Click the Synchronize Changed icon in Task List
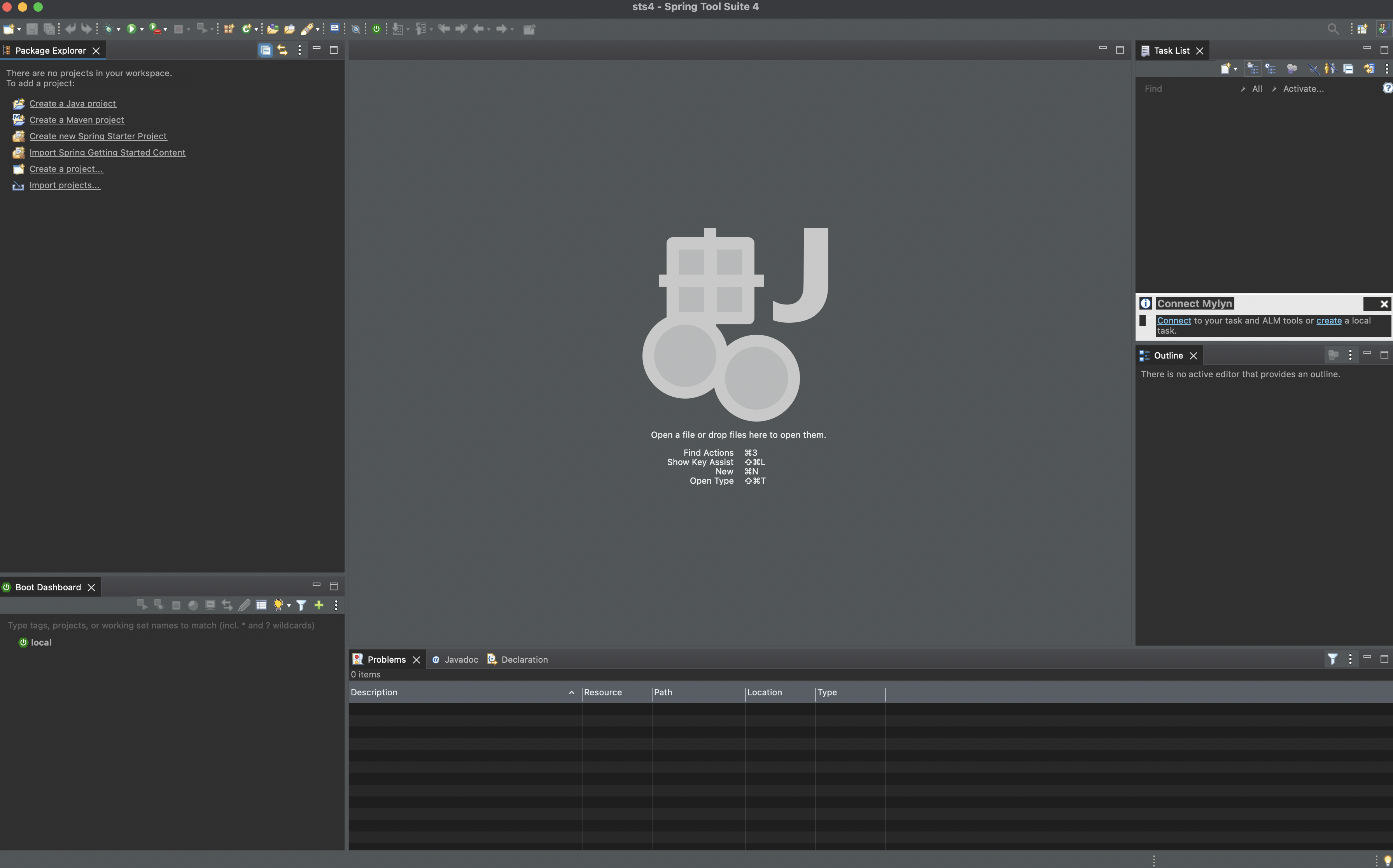The width and height of the screenshot is (1393, 868). 1369,69
